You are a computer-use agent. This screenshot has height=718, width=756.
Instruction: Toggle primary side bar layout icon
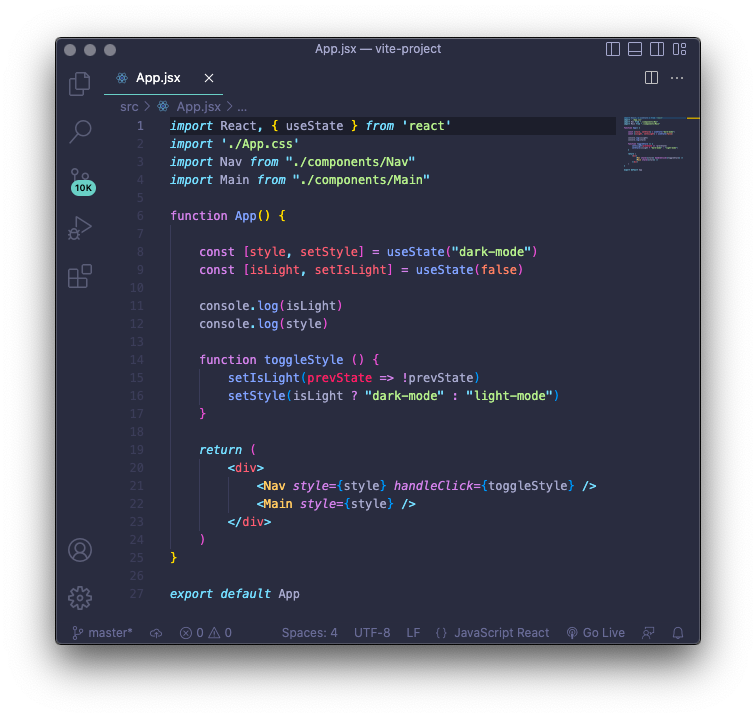(x=613, y=49)
